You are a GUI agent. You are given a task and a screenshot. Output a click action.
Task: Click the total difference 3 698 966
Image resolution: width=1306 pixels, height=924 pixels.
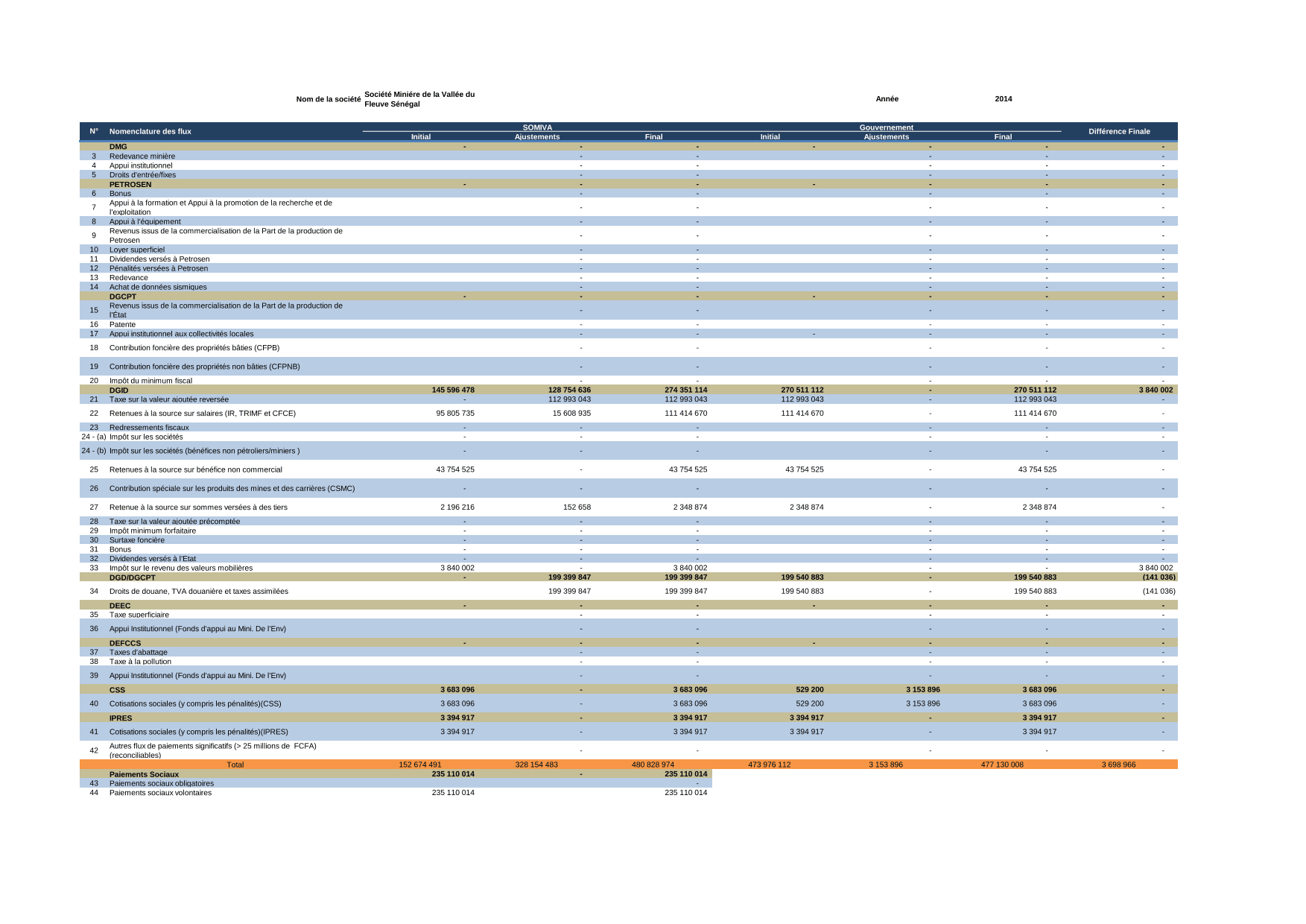click(x=1118, y=765)
